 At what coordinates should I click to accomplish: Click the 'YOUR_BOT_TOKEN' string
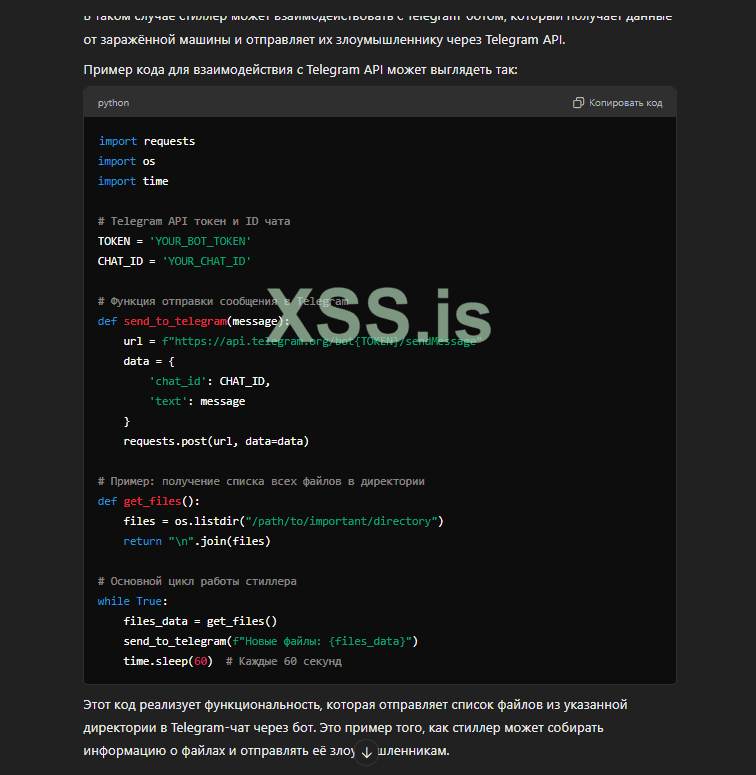pyautogui.click(x=200, y=241)
